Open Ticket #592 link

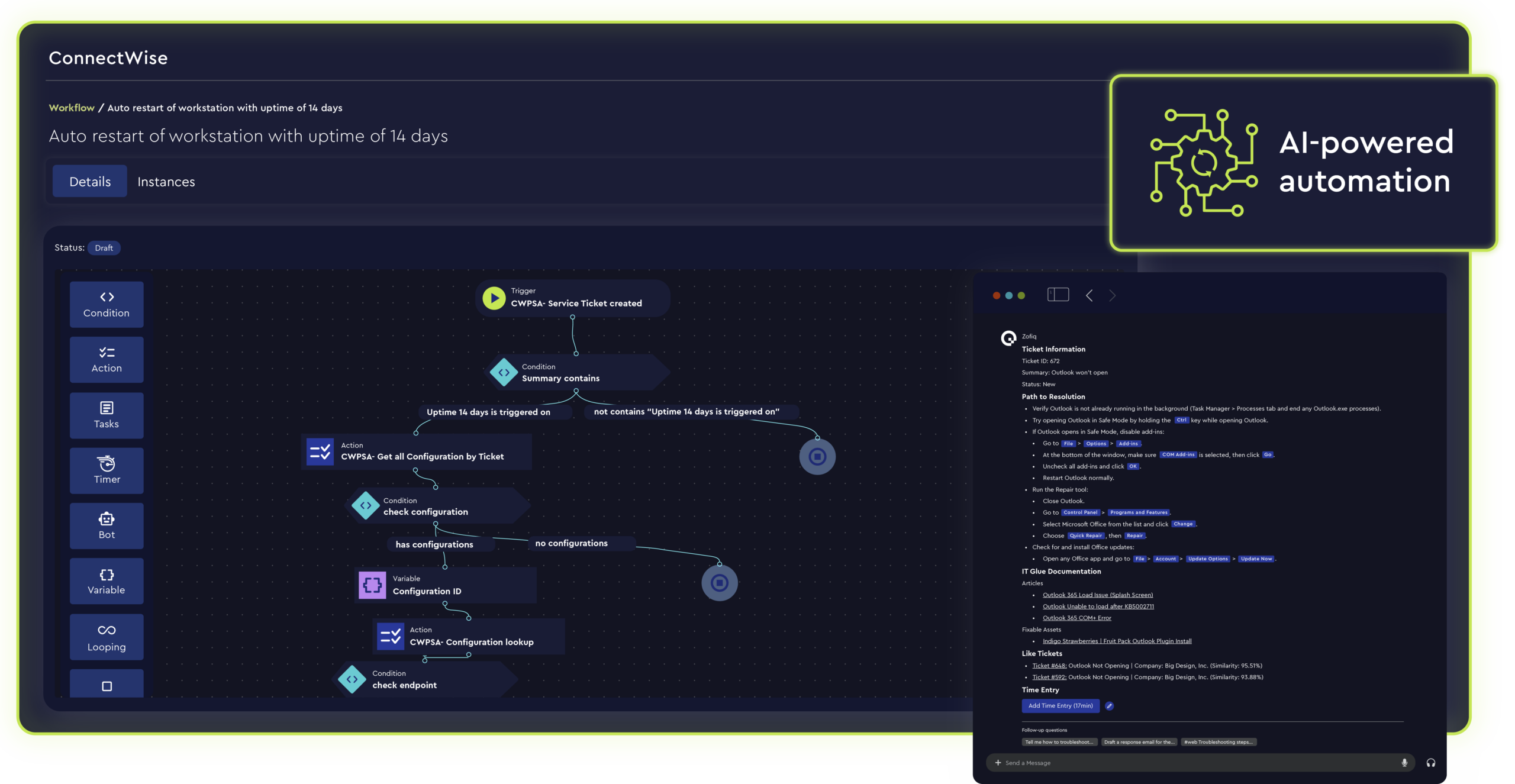tap(1049, 677)
